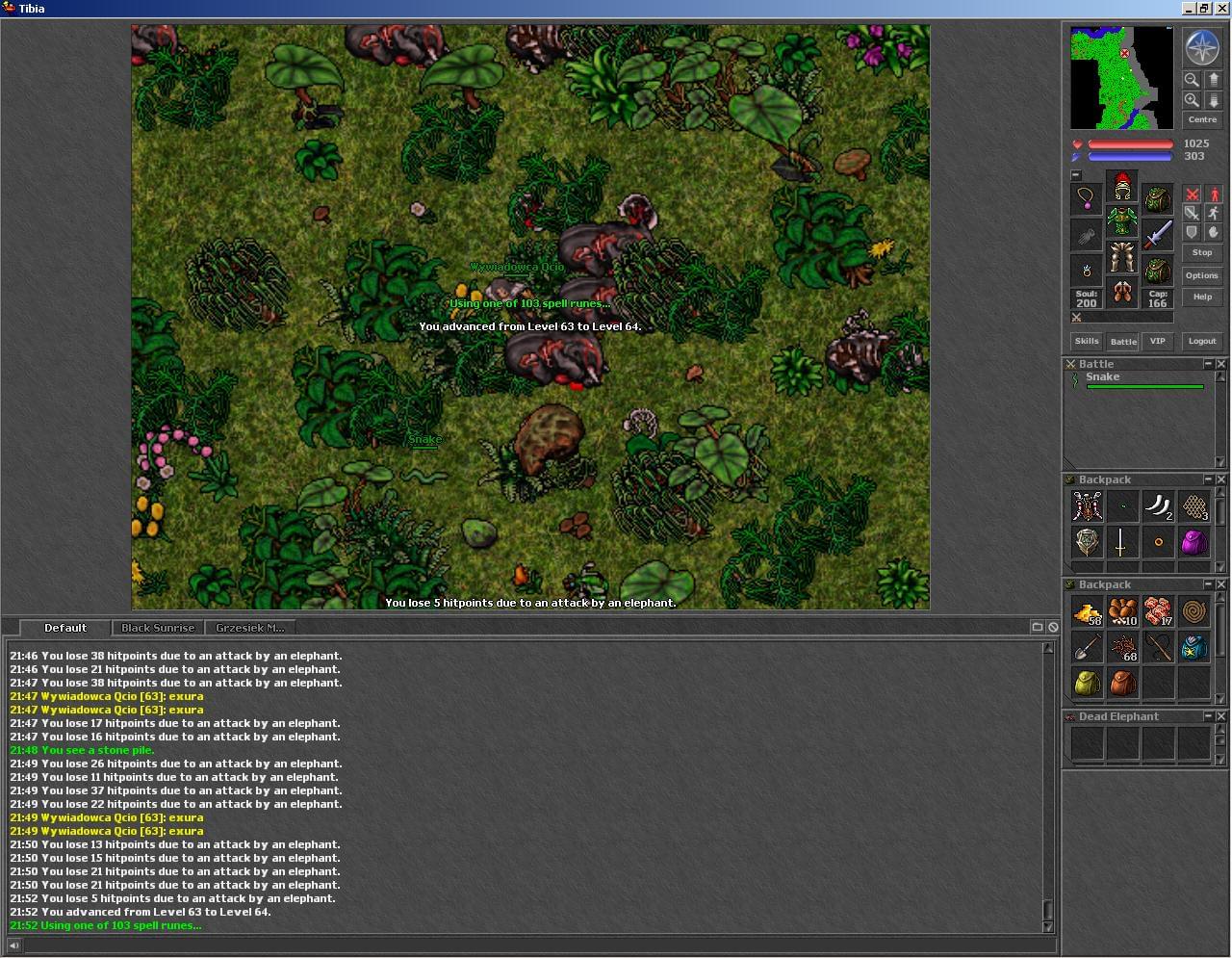Image resolution: width=1232 pixels, height=958 pixels.
Task: Minimize the Backpack panel containing the purple backpack
Action: [1208, 479]
